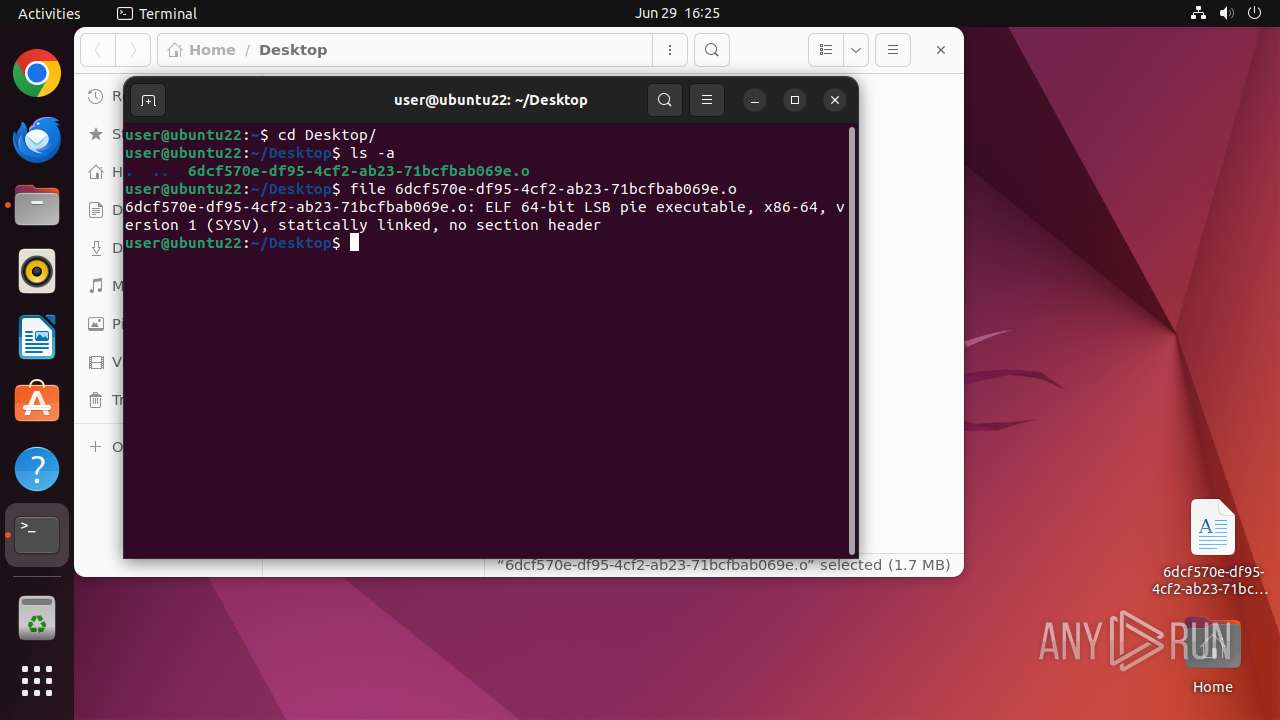Close the Files window

[941, 50]
